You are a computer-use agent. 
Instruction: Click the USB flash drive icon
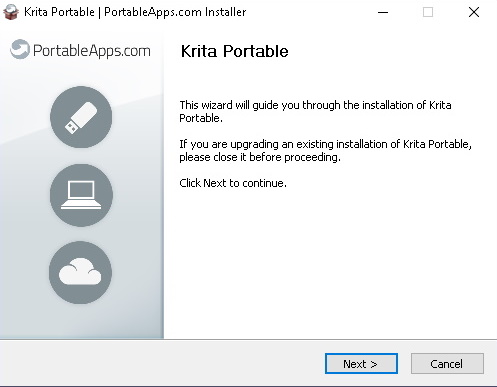point(81,117)
